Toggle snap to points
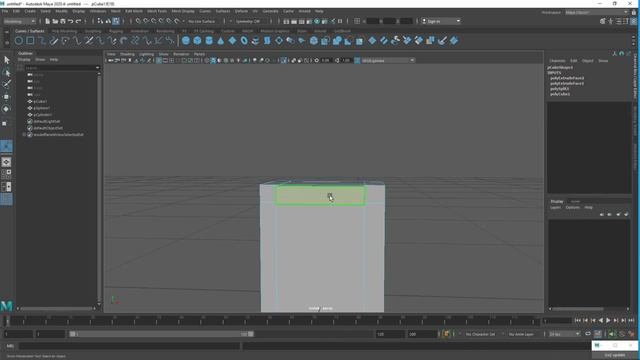Image resolution: width=640 pixels, height=360 pixels. pyautogui.click(x=154, y=21)
